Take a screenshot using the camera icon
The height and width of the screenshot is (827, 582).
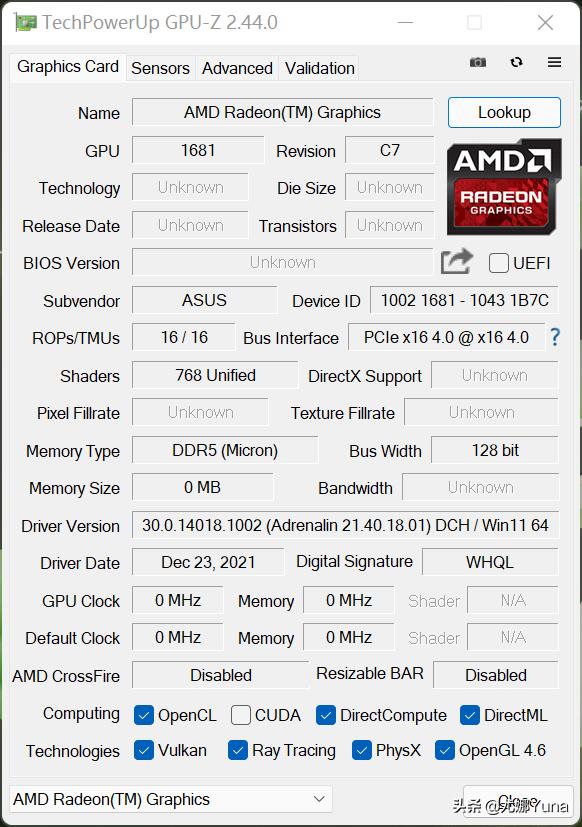coord(477,62)
